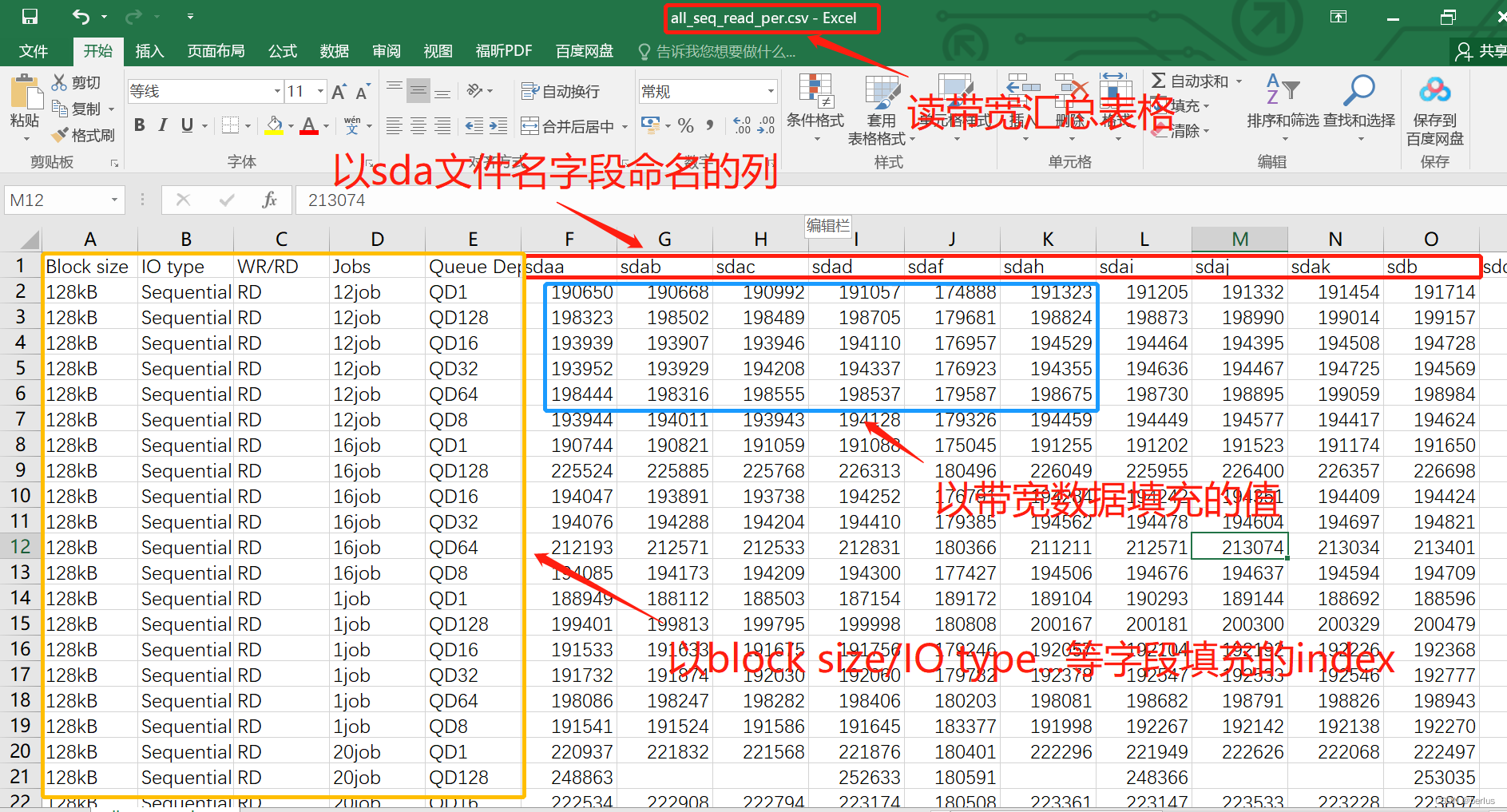The width and height of the screenshot is (1507, 812).
Task: Open 排序和筛选 sort and filter
Action: pyautogui.click(x=1283, y=108)
